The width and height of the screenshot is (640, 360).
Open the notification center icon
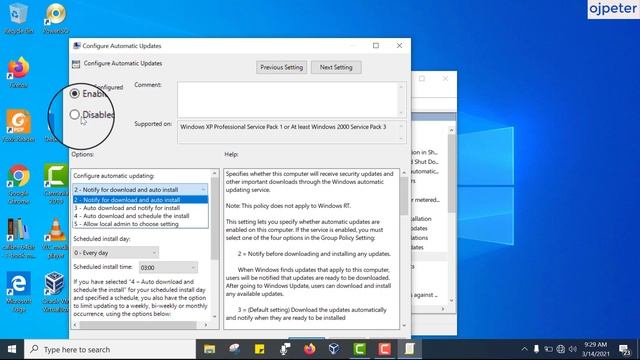click(x=624, y=350)
